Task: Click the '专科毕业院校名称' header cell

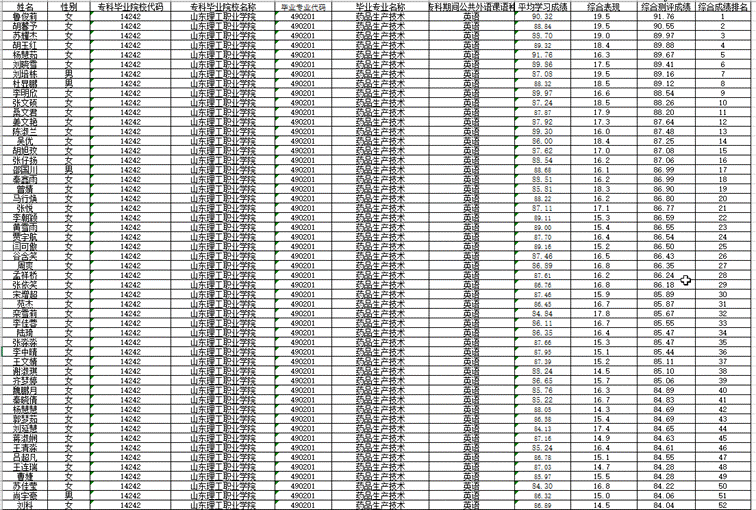Action: tap(223, 7)
